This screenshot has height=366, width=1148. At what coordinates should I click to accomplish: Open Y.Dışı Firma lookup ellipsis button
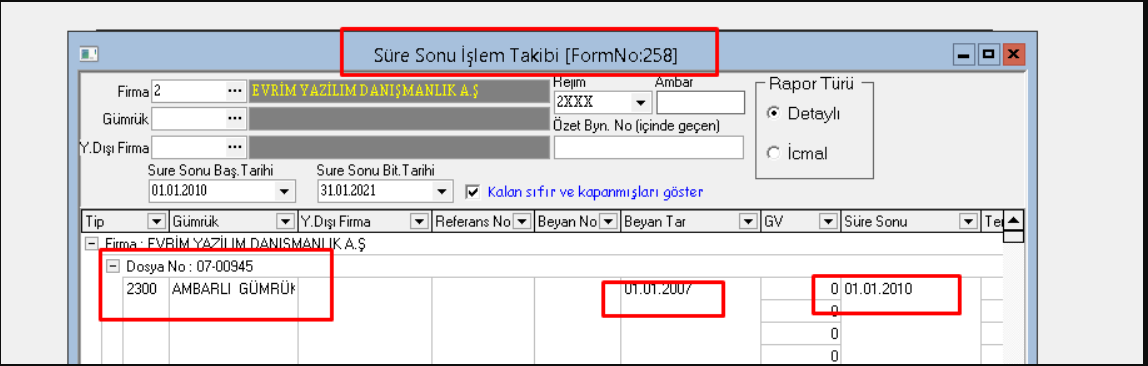point(234,147)
